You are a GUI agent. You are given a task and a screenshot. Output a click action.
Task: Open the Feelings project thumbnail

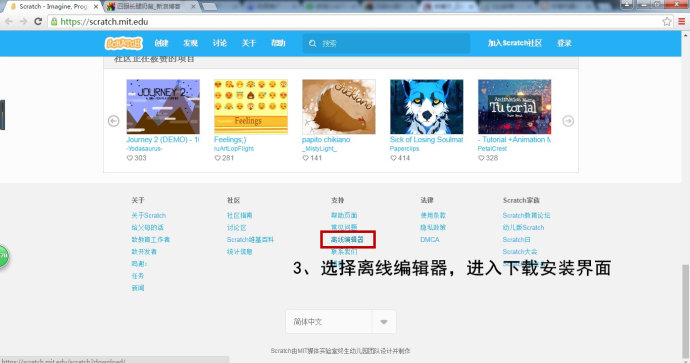click(251, 106)
